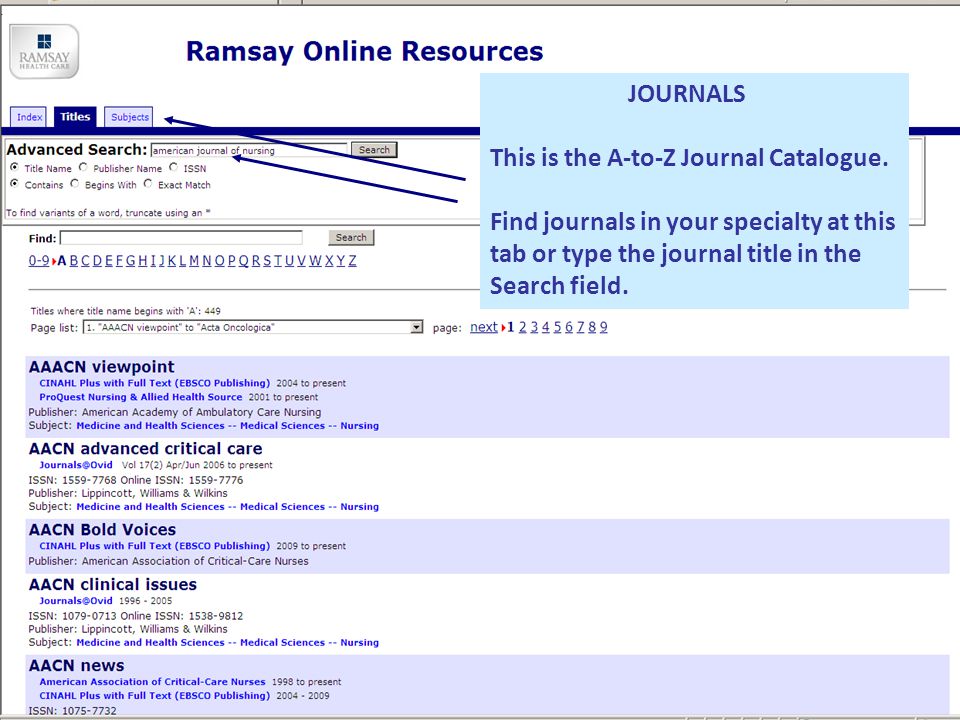Viewport: 960px width, 720px height.
Task: Browse titles starting with letter D
Action: tap(97, 261)
